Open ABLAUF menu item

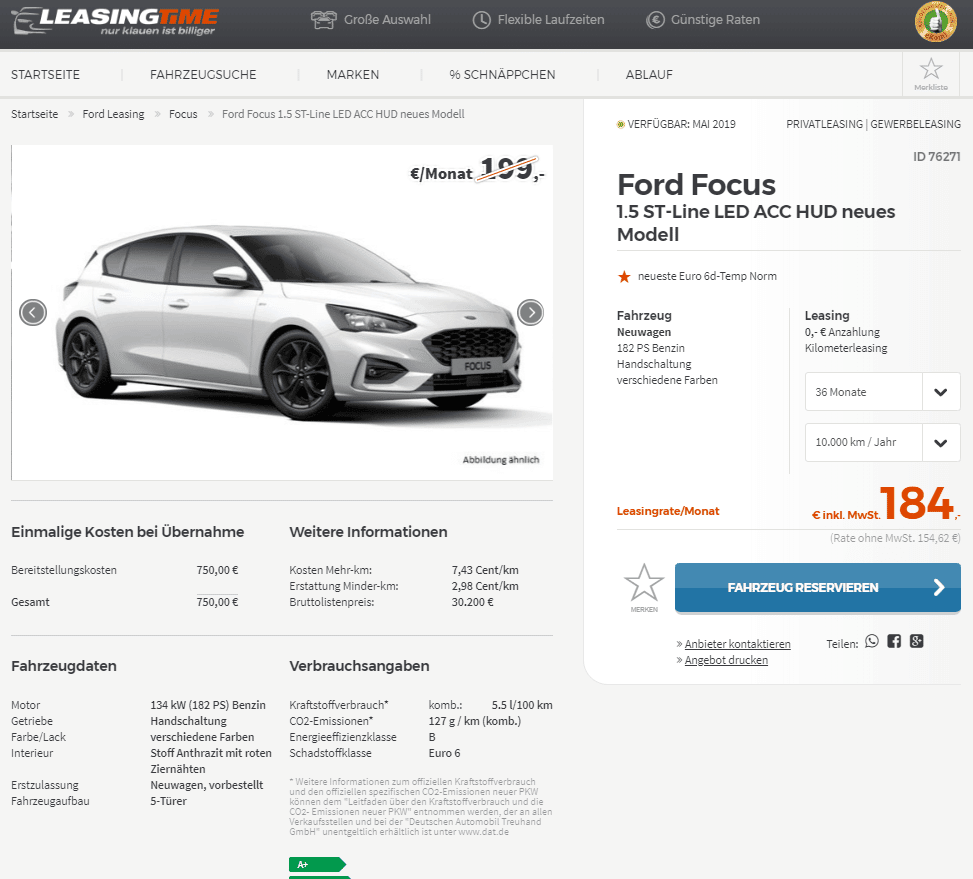[x=649, y=74]
